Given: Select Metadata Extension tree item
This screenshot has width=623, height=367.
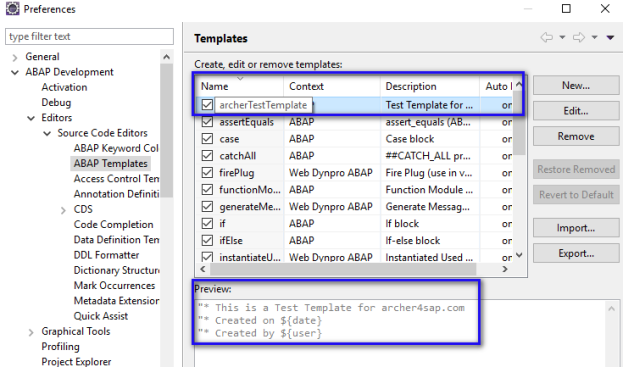Looking at the screenshot, I should pos(116,301).
